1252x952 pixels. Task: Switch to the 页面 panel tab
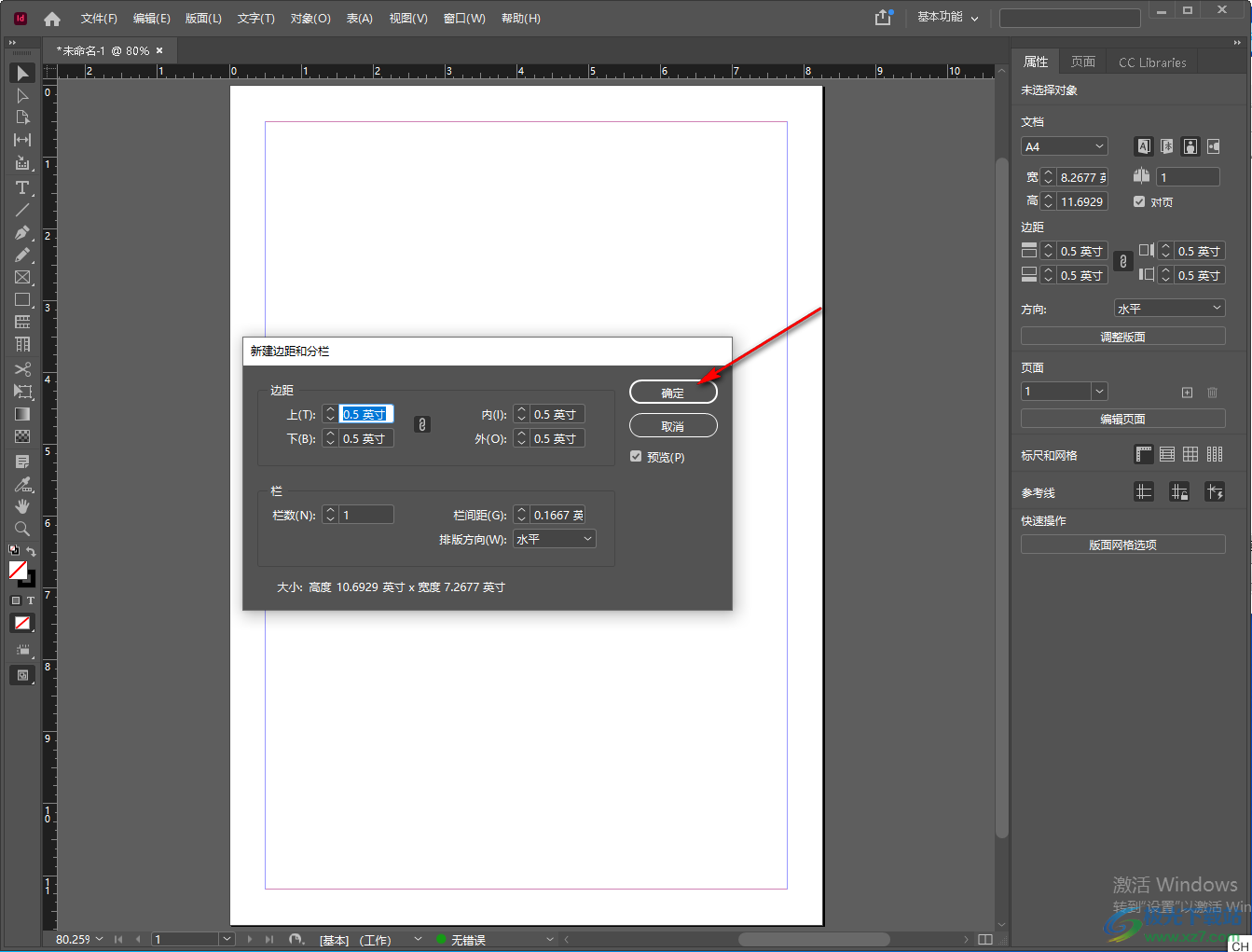pyautogui.click(x=1083, y=62)
